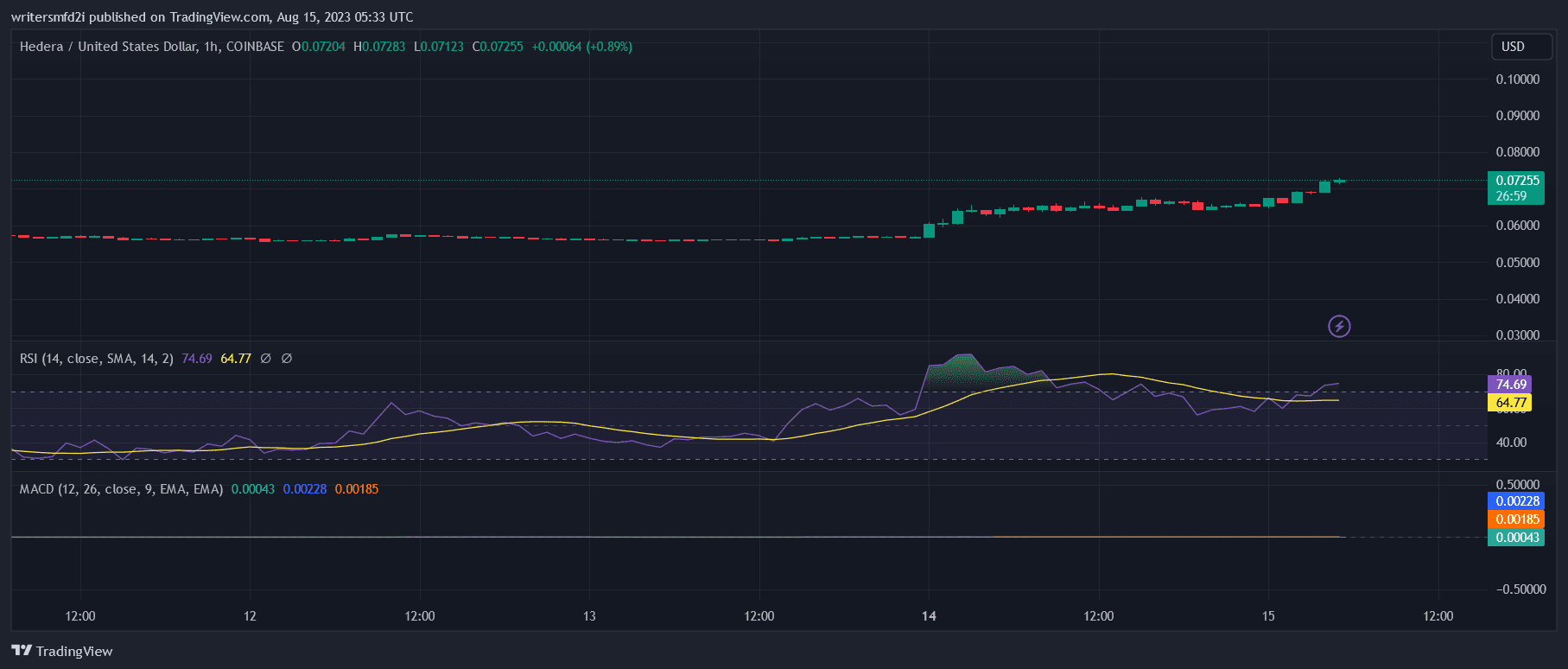Click date label 14 on time axis

(929, 616)
